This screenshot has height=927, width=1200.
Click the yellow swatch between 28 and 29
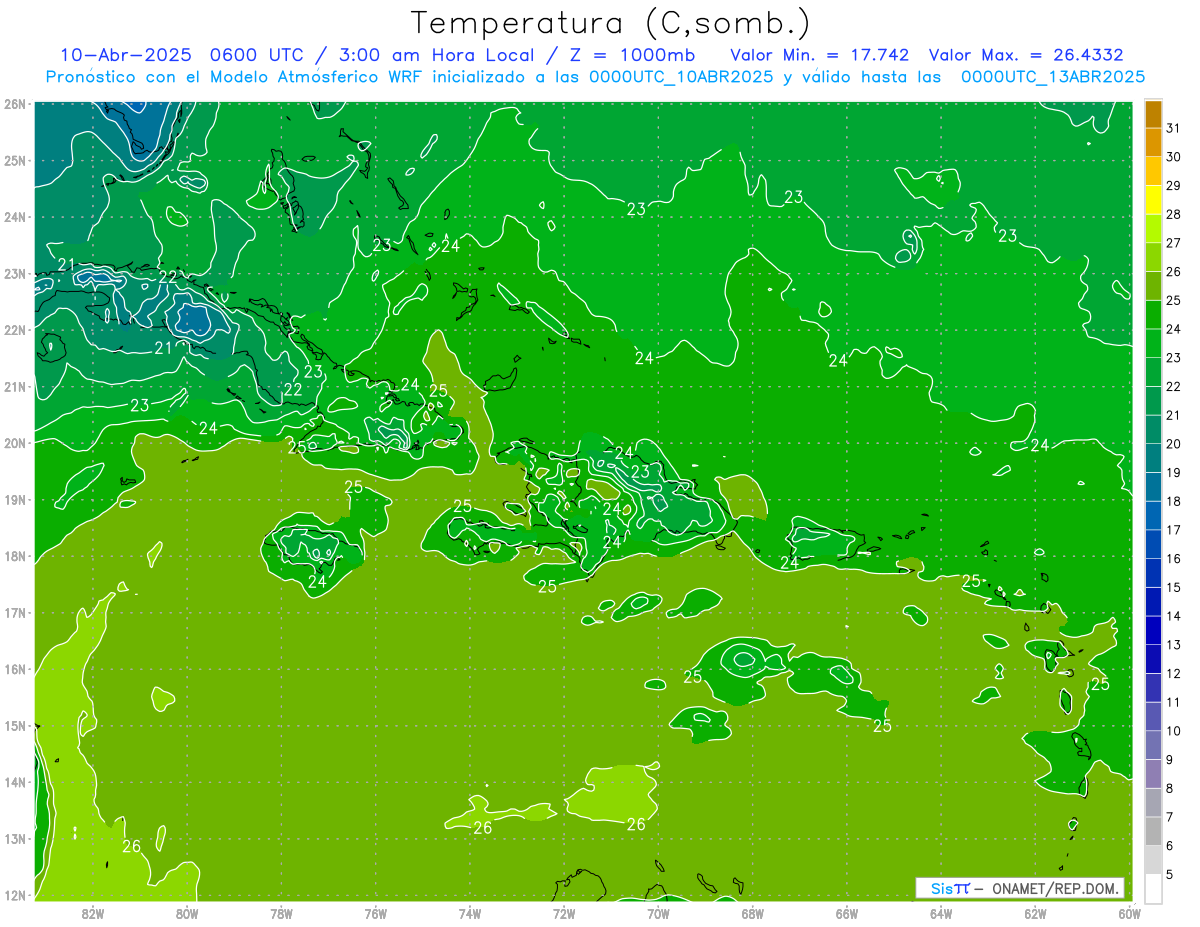pos(1153,200)
